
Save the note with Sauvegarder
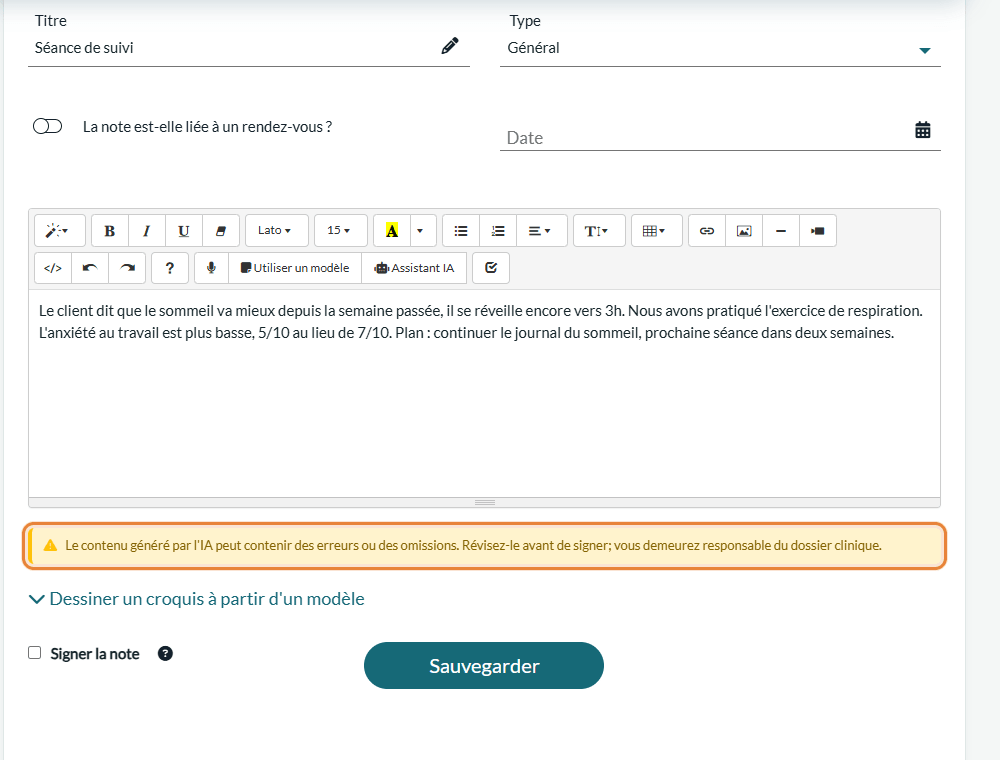click(x=483, y=666)
